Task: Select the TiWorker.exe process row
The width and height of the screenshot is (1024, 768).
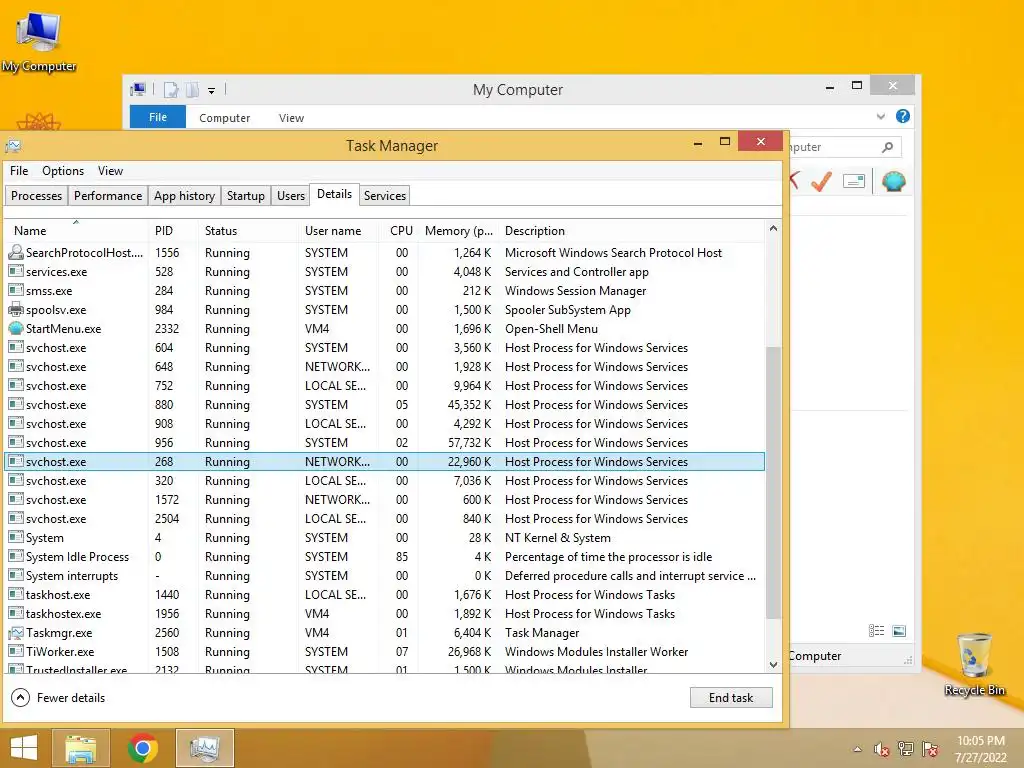Action: [385, 652]
